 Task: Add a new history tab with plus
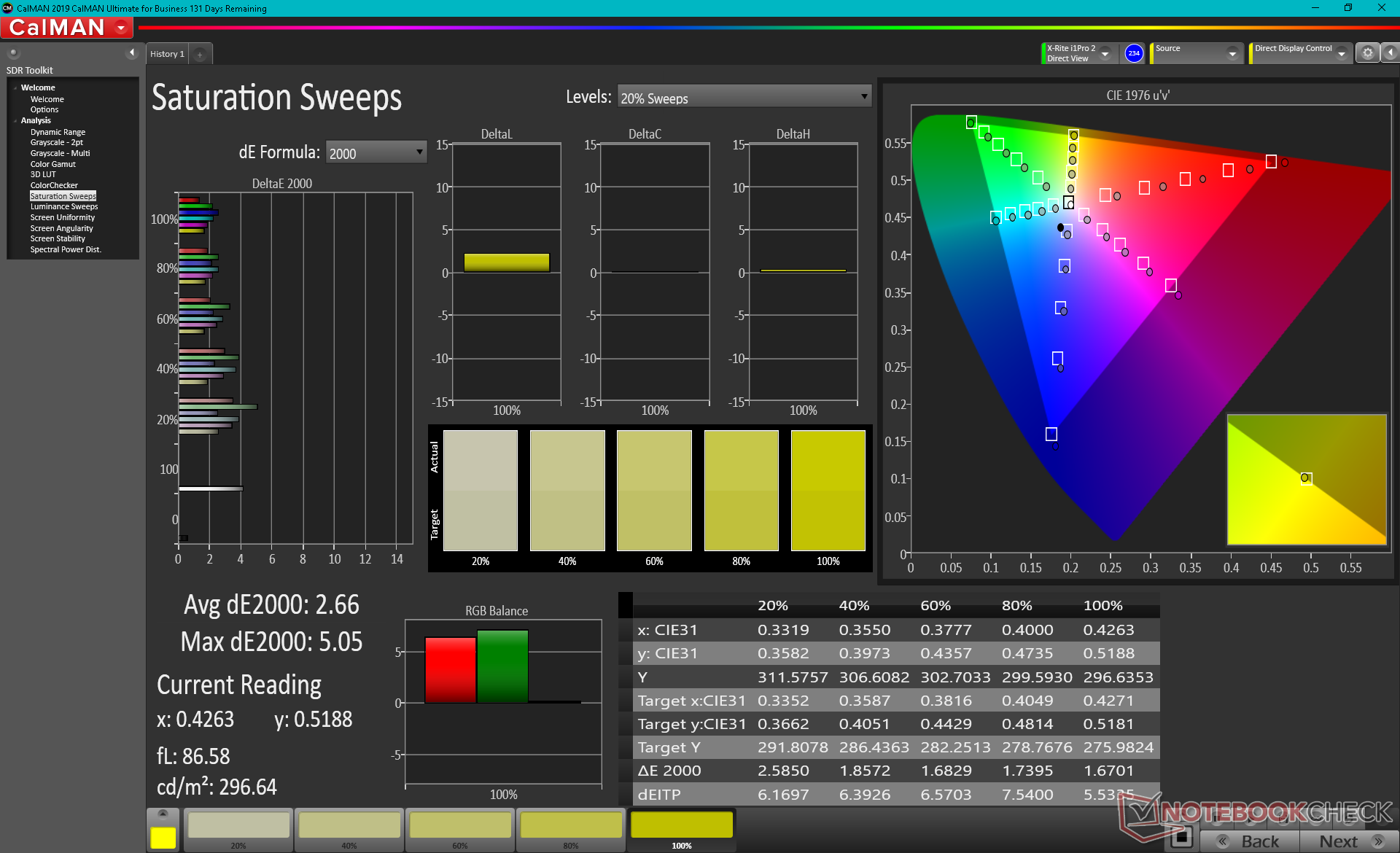[x=200, y=54]
